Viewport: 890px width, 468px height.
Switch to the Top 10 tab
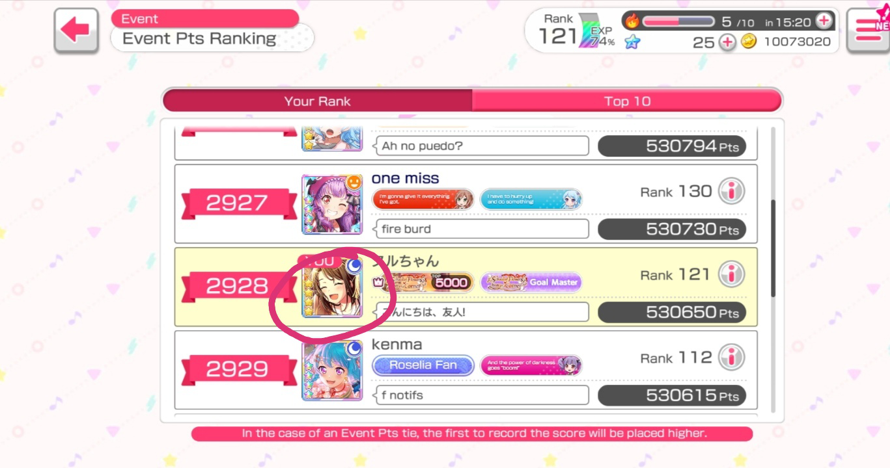tap(627, 101)
